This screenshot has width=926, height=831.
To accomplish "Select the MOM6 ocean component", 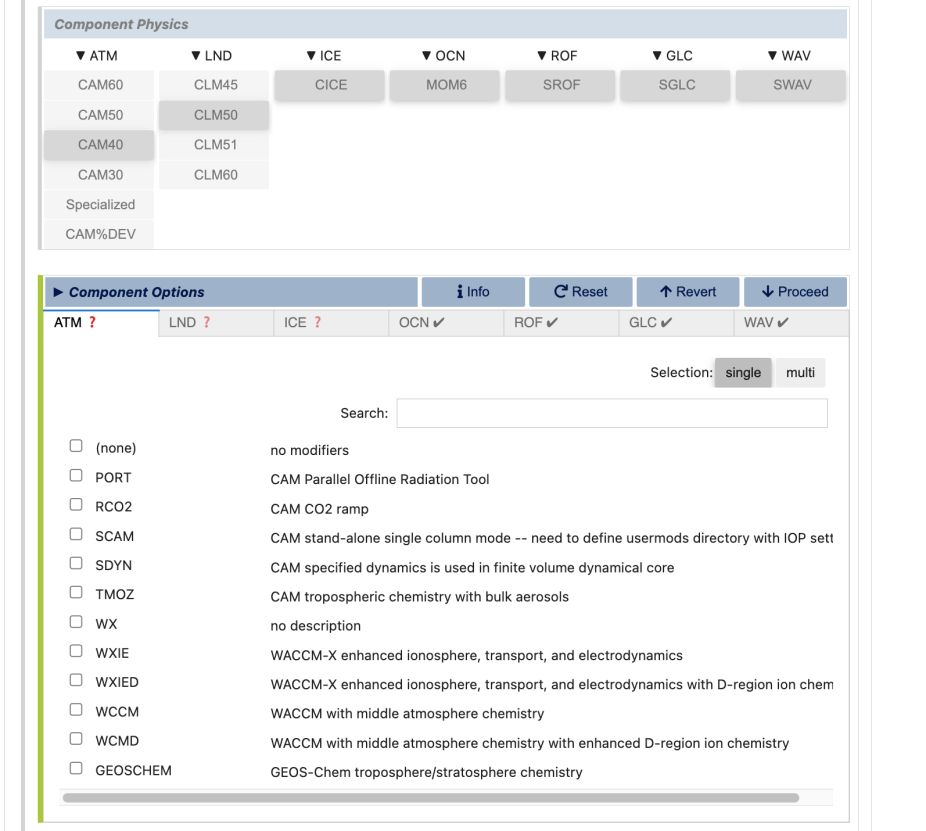I will 446,85.
